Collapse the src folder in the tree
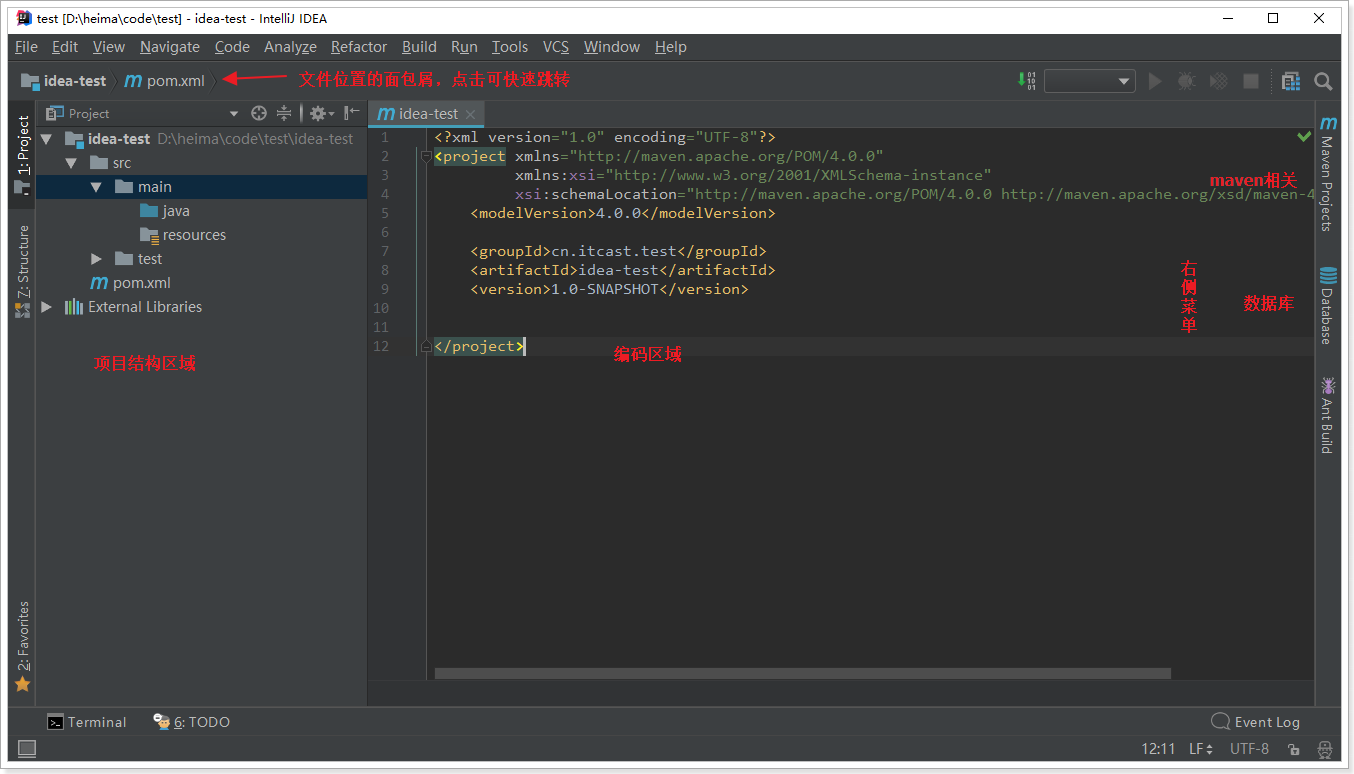 click(x=71, y=163)
